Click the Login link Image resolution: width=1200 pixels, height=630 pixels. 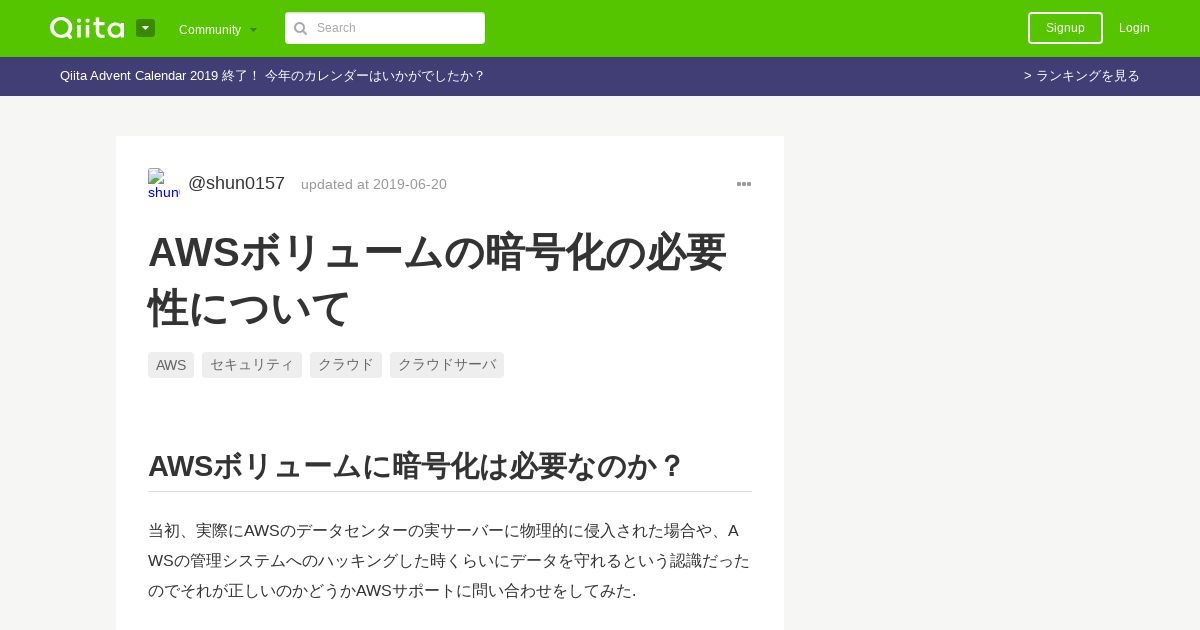coord(1134,28)
